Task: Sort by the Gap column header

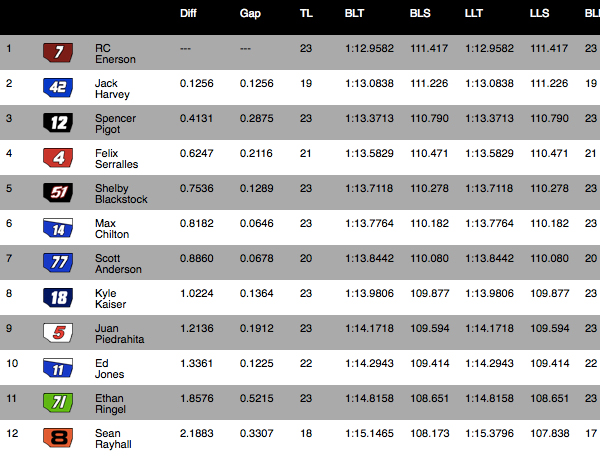Action: (250, 13)
